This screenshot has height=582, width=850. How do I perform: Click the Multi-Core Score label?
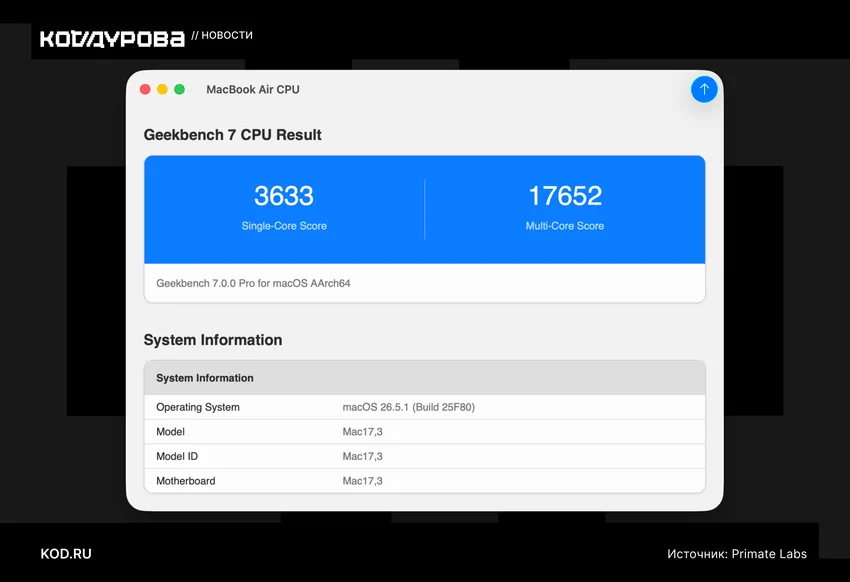point(565,226)
